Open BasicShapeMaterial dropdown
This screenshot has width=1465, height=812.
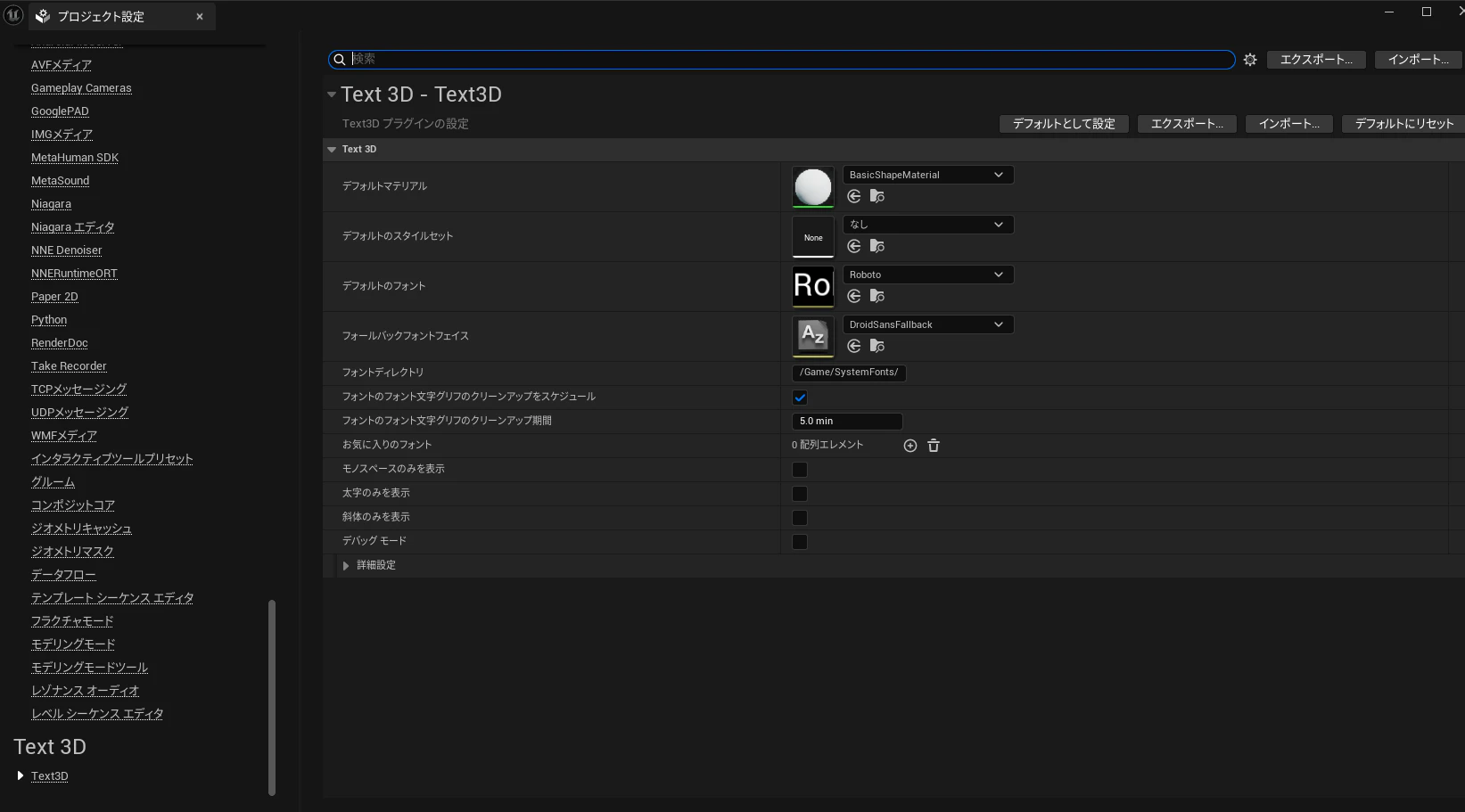click(x=928, y=175)
